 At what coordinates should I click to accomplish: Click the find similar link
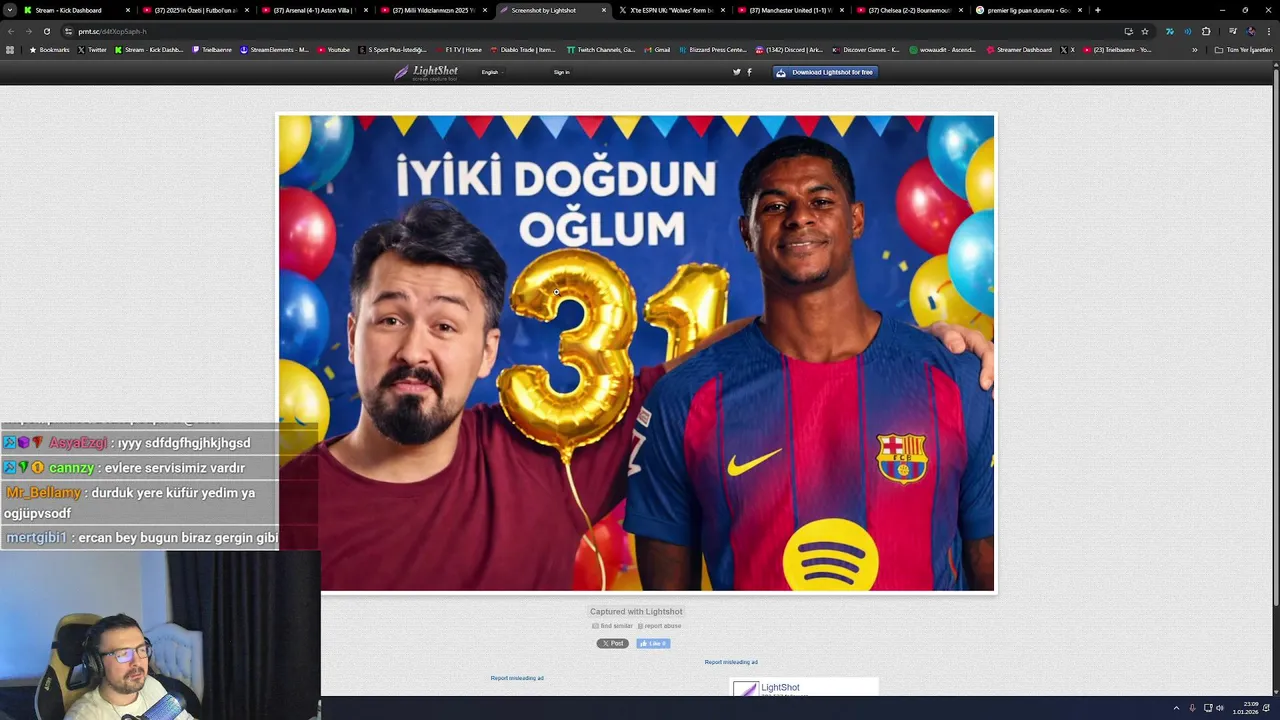(x=613, y=626)
